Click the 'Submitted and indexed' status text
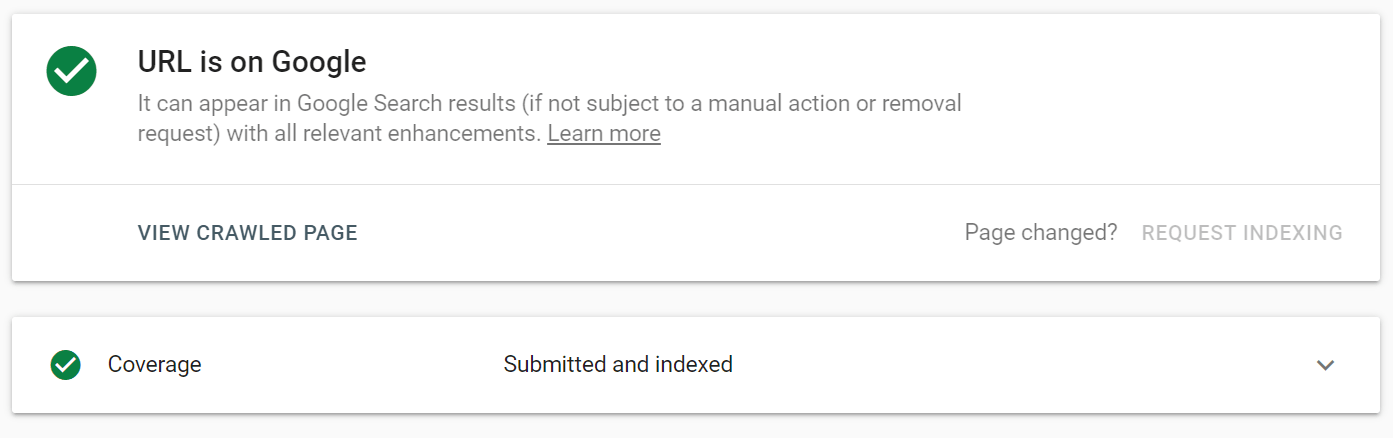The height and width of the screenshot is (438, 1393). coord(618,365)
